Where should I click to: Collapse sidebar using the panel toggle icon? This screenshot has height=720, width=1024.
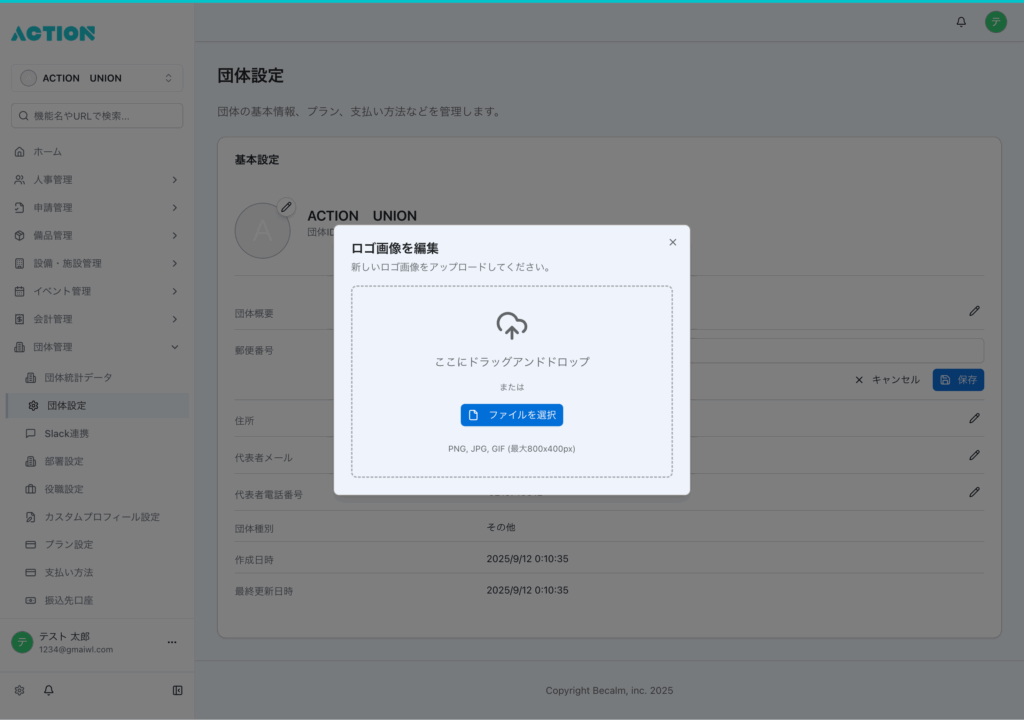tap(177, 690)
